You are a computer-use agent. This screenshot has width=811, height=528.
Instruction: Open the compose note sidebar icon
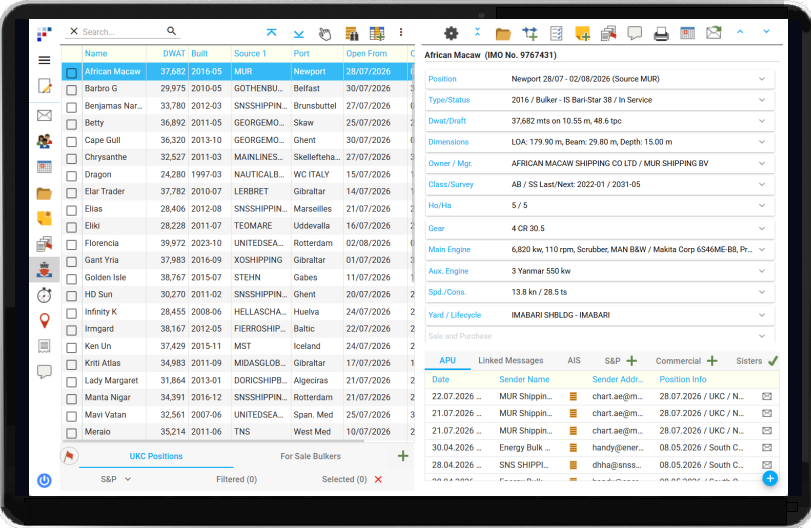coord(44,86)
